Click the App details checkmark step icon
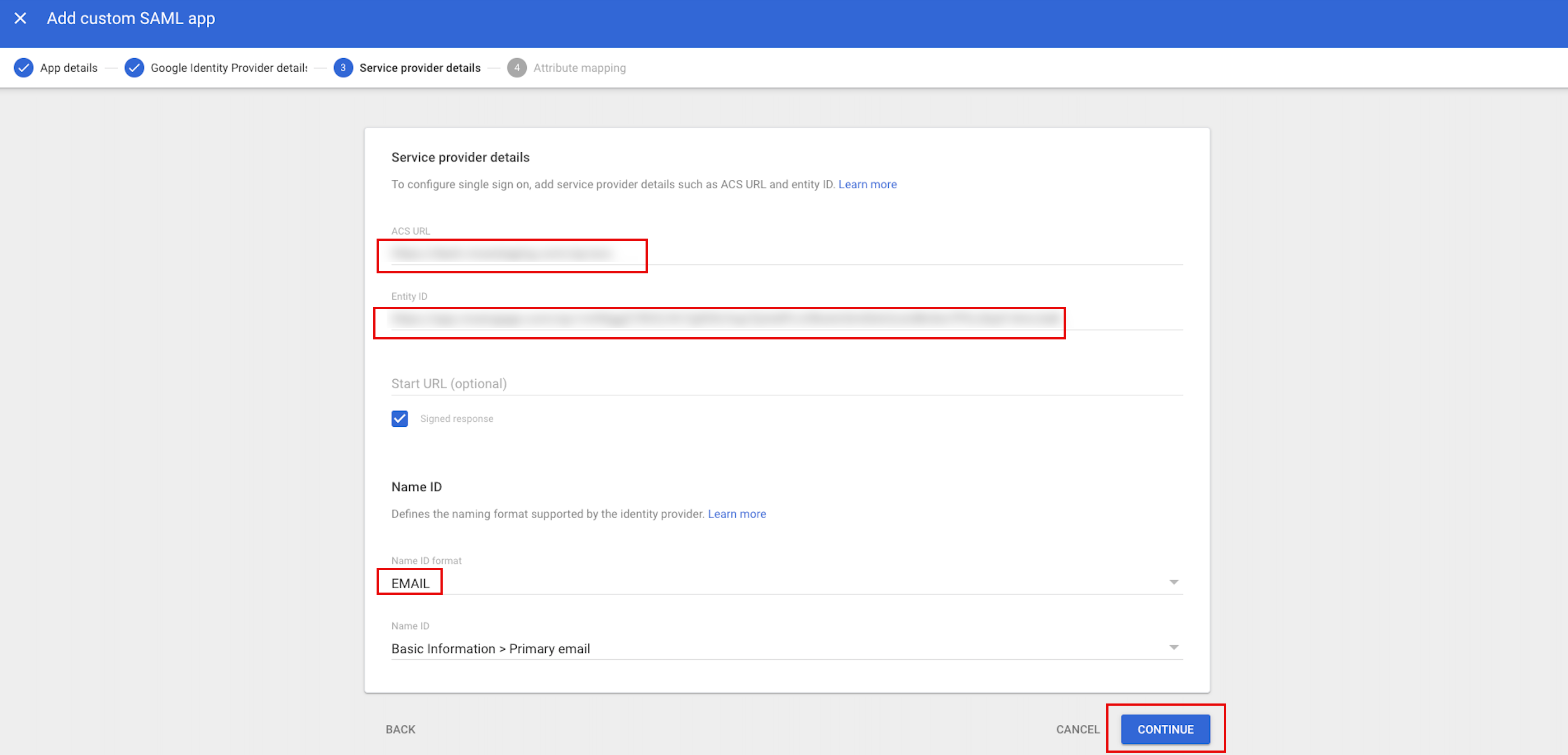Screen dimensions: 1568x755 coord(24,68)
